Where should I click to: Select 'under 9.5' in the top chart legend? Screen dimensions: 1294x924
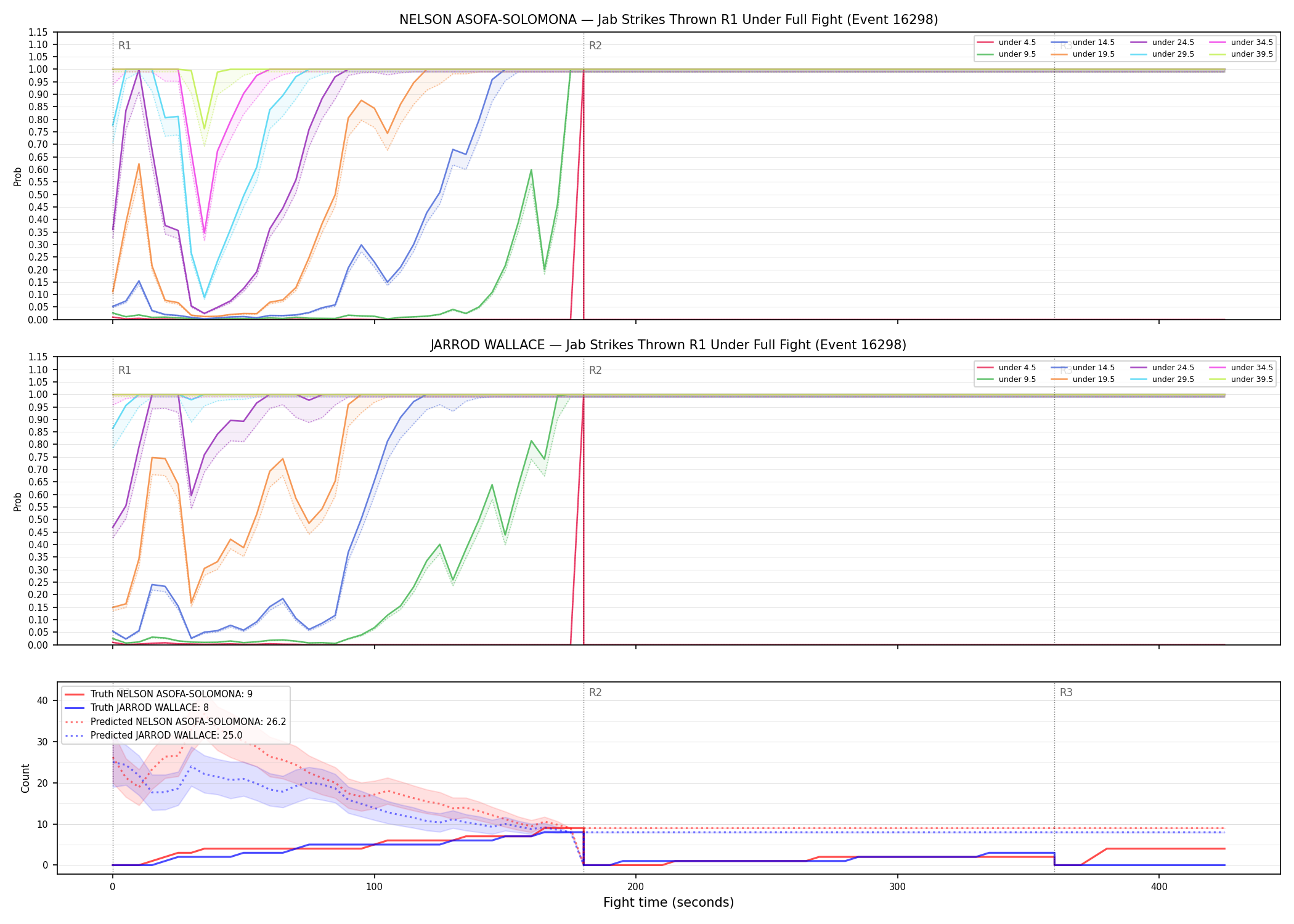tap(1006, 54)
